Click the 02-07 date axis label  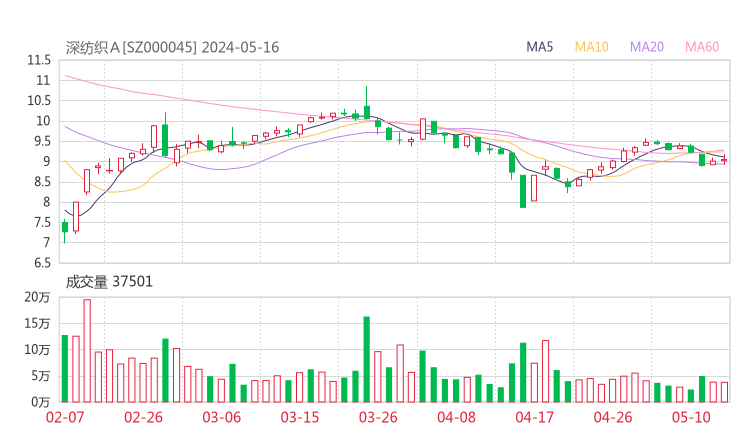[x=65, y=417]
